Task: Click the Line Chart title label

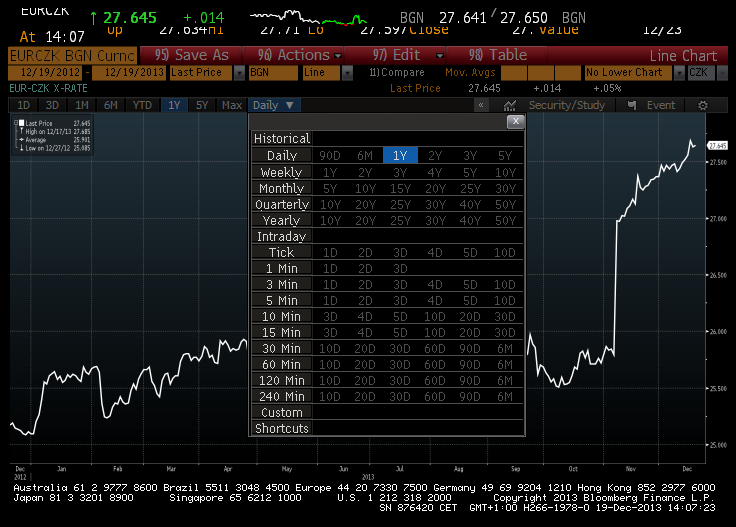Action: (683, 56)
